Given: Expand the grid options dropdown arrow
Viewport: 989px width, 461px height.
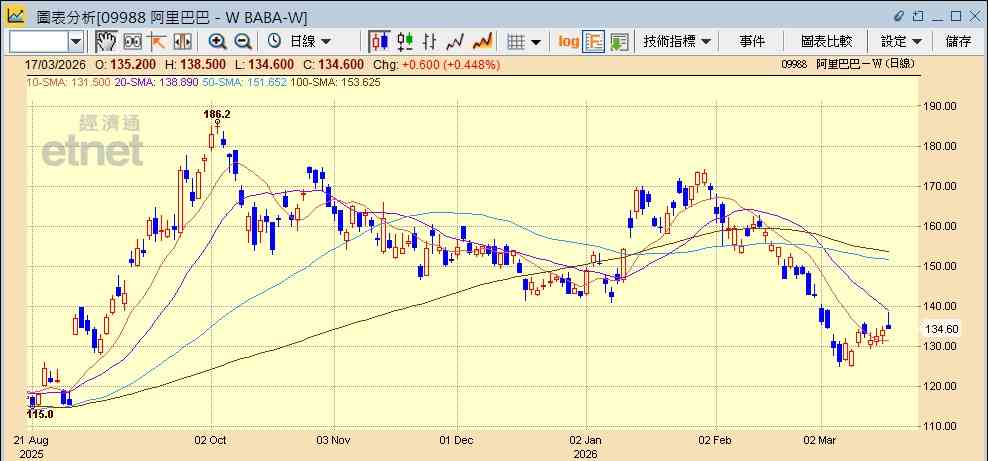Looking at the screenshot, I should tap(536, 42).
